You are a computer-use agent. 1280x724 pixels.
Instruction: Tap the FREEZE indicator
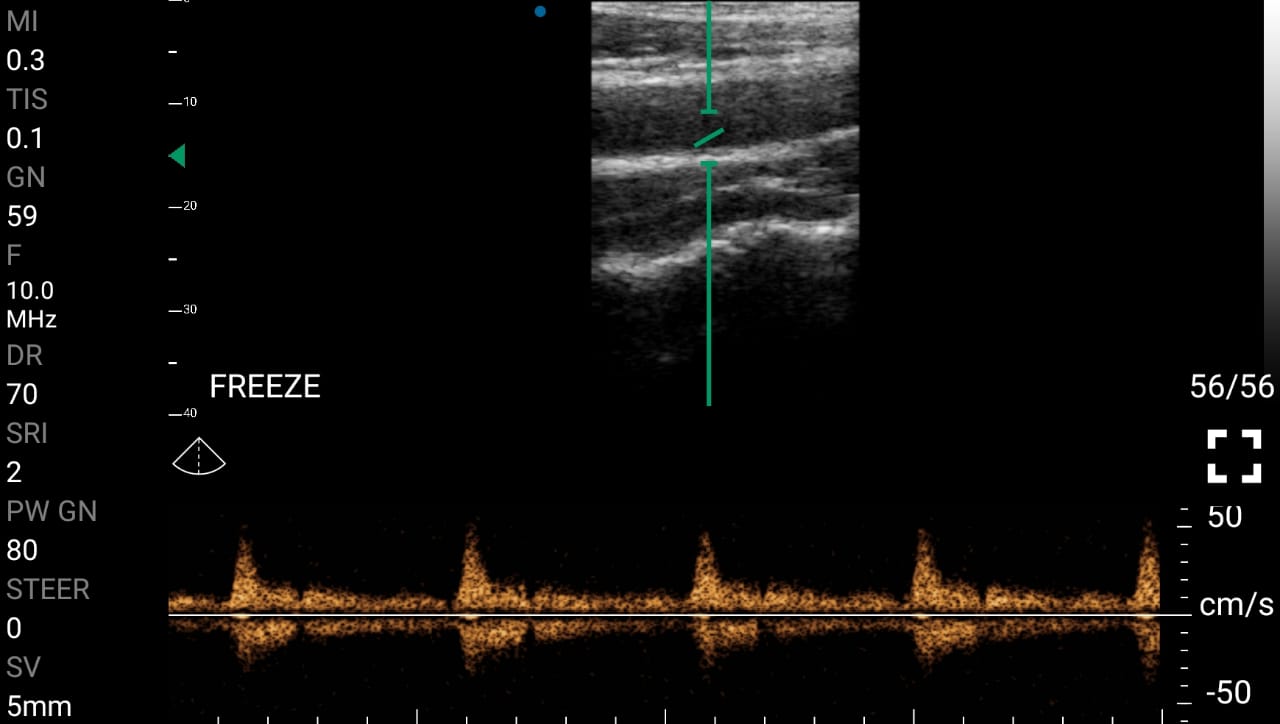pyautogui.click(x=265, y=387)
